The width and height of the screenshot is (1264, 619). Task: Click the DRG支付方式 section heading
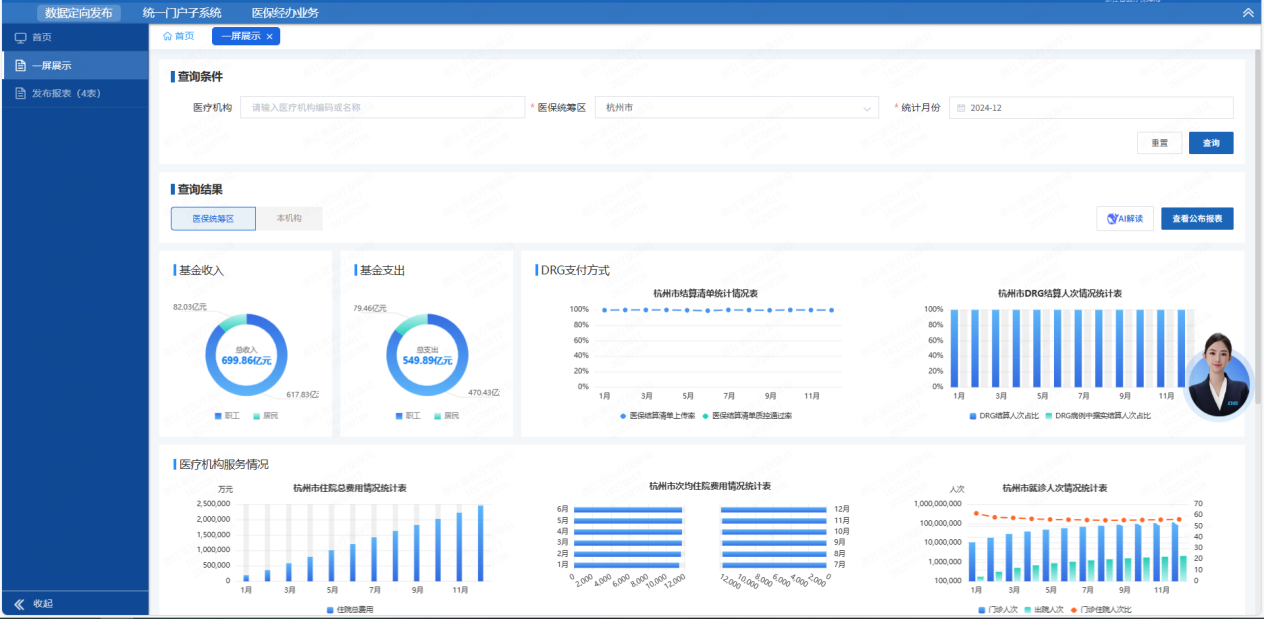click(x=575, y=270)
